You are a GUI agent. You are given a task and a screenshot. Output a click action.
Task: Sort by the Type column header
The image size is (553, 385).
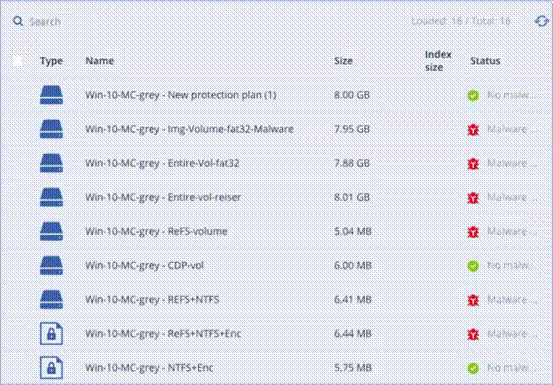coord(51,61)
